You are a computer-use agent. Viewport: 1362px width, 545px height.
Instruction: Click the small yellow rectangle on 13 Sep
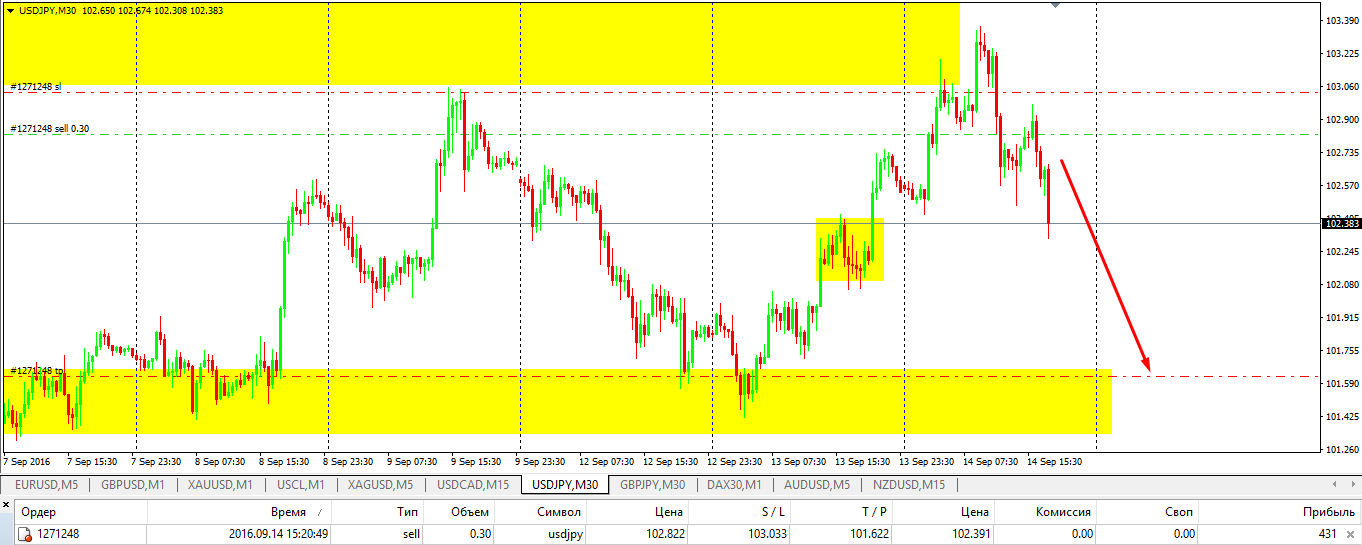click(850, 249)
